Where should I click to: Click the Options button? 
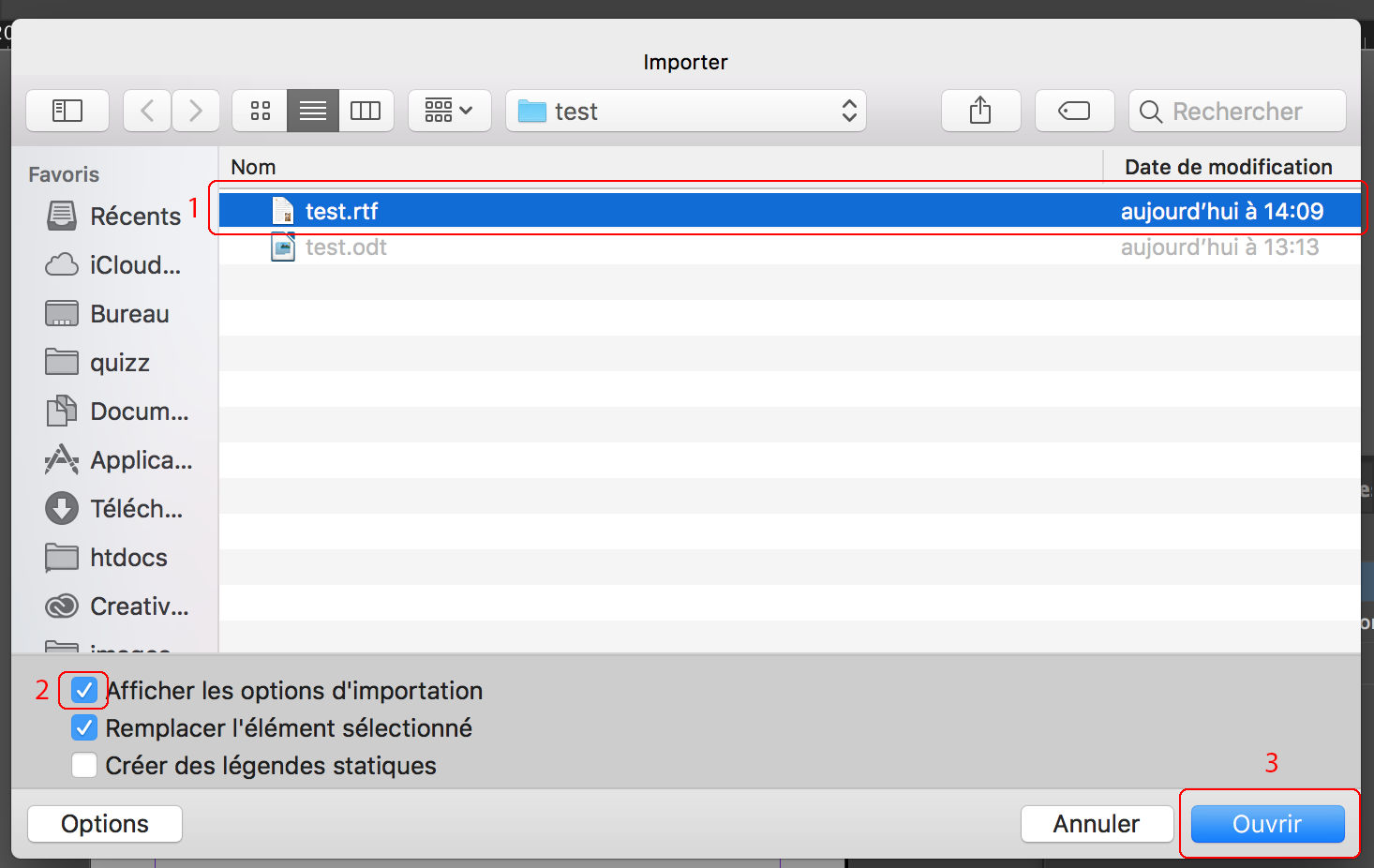tap(105, 824)
